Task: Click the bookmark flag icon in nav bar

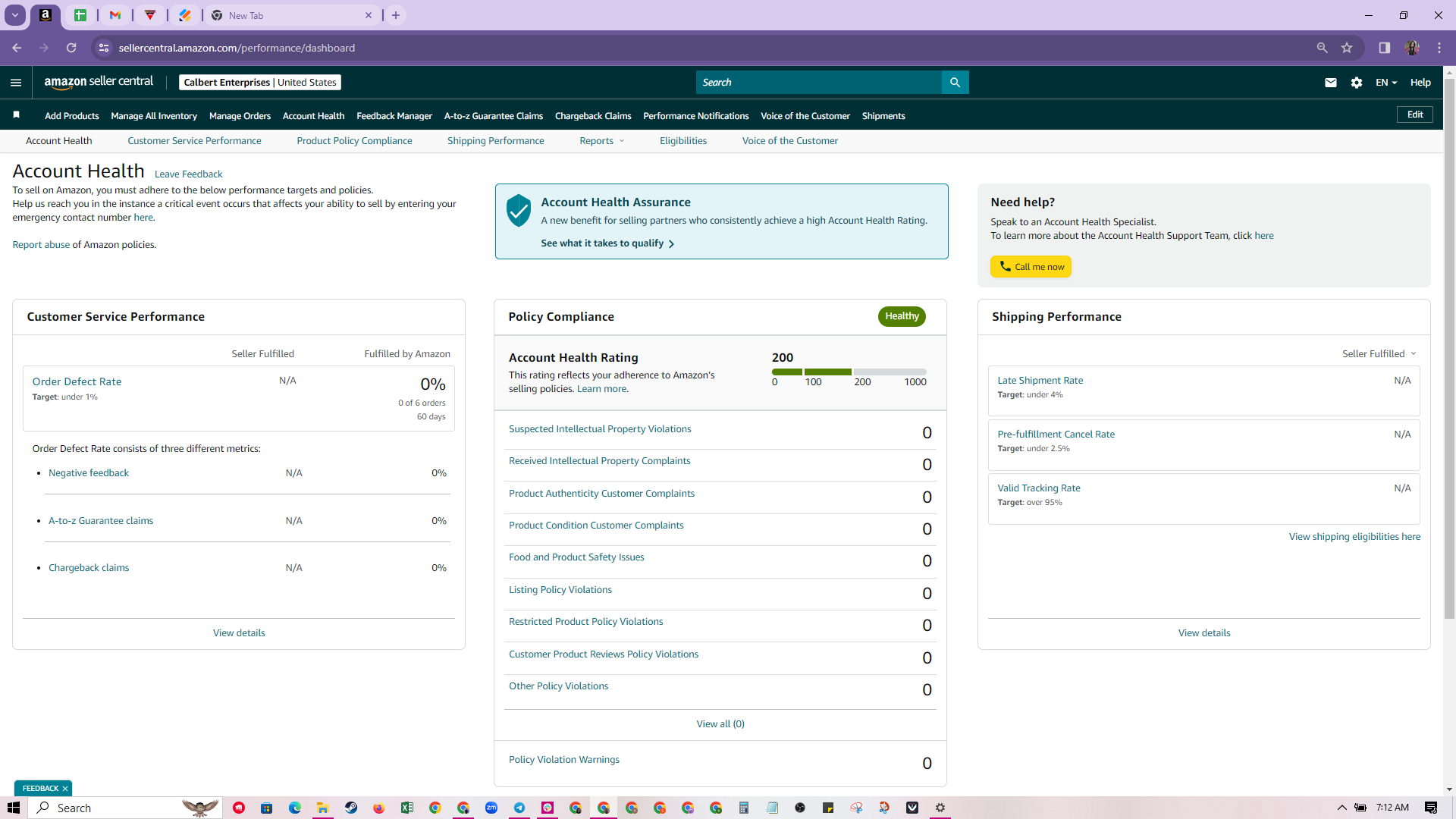Action: [x=16, y=115]
